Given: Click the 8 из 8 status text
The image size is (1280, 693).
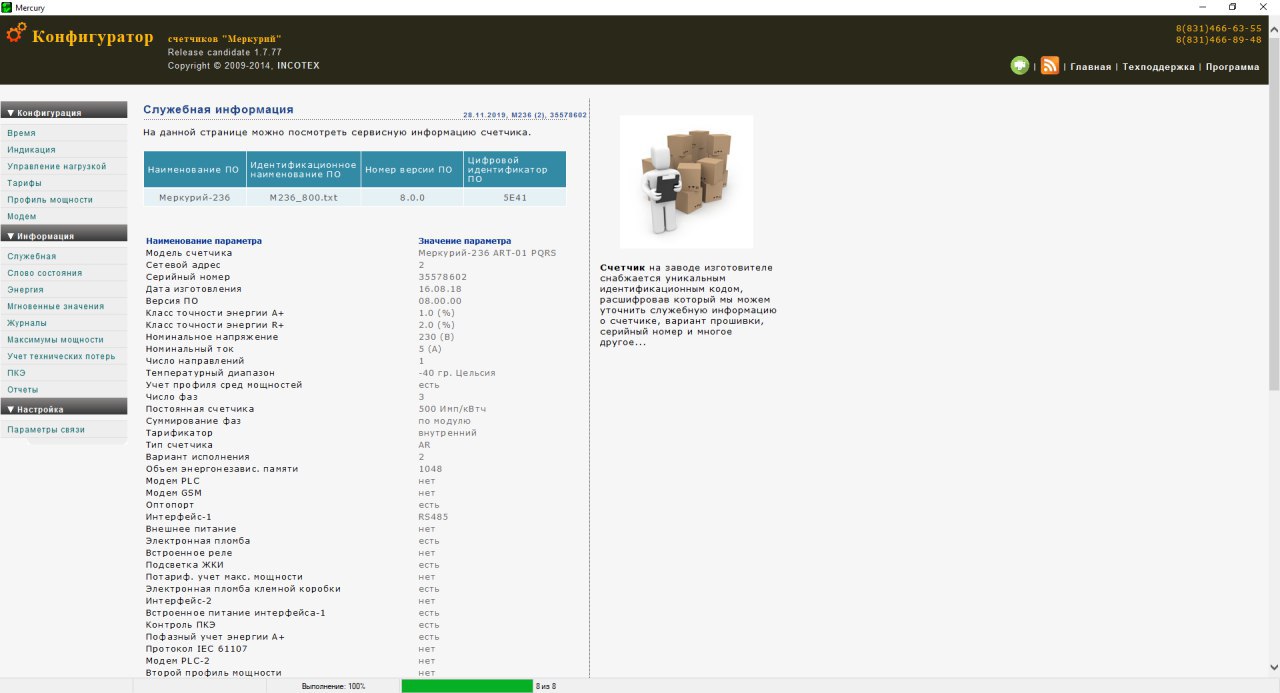Looking at the screenshot, I should pos(546,687).
